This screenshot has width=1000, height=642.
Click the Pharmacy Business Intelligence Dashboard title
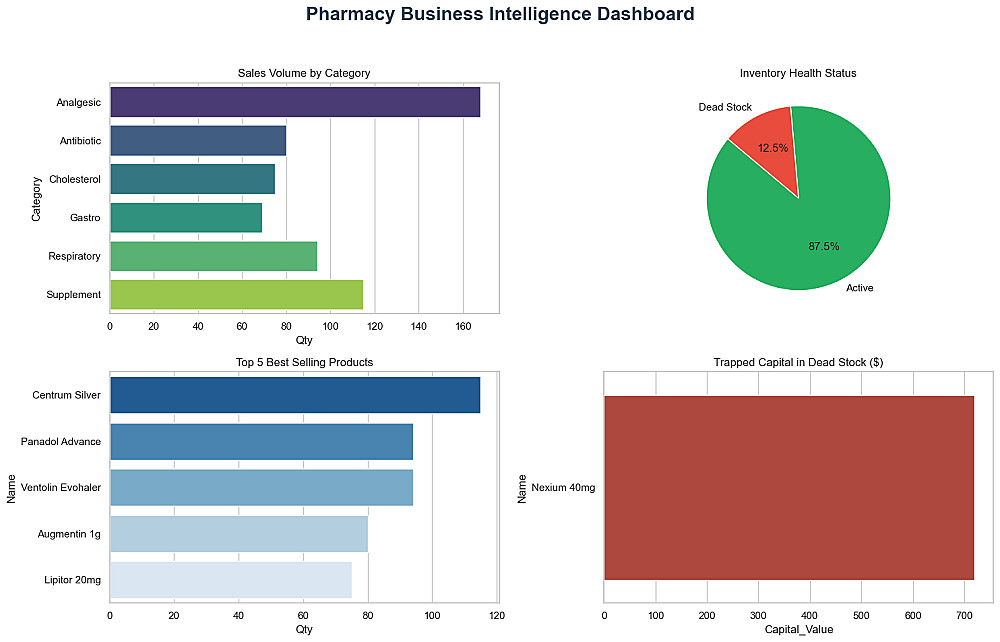coord(500,14)
